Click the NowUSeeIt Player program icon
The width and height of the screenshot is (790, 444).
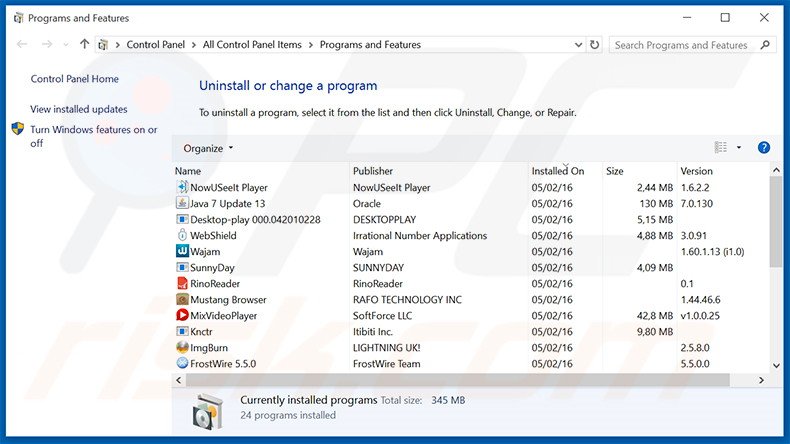tap(182, 187)
